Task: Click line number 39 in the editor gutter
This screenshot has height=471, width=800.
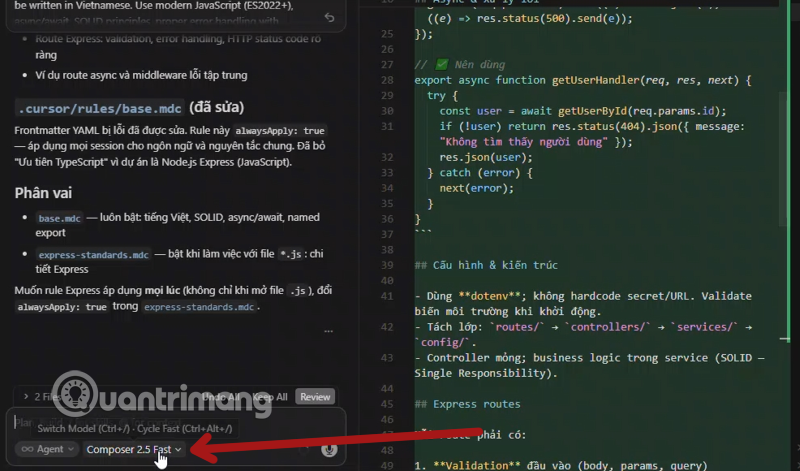Action: click(x=387, y=265)
